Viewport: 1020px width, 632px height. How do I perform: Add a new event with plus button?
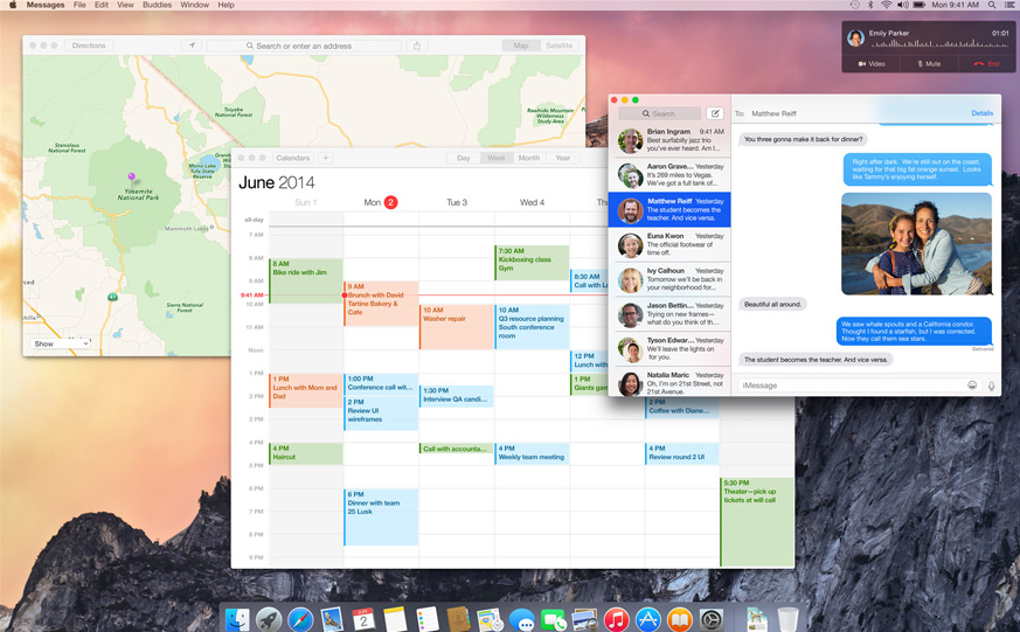pos(326,157)
